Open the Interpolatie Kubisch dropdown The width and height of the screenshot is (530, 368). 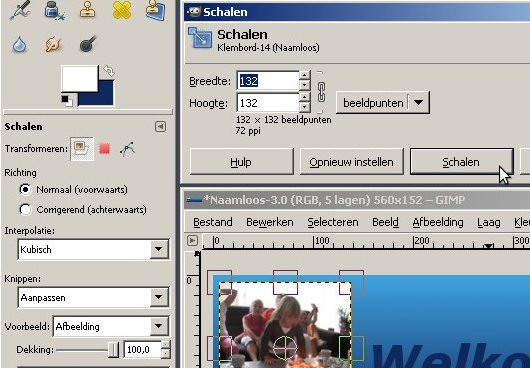(x=93, y=249)
